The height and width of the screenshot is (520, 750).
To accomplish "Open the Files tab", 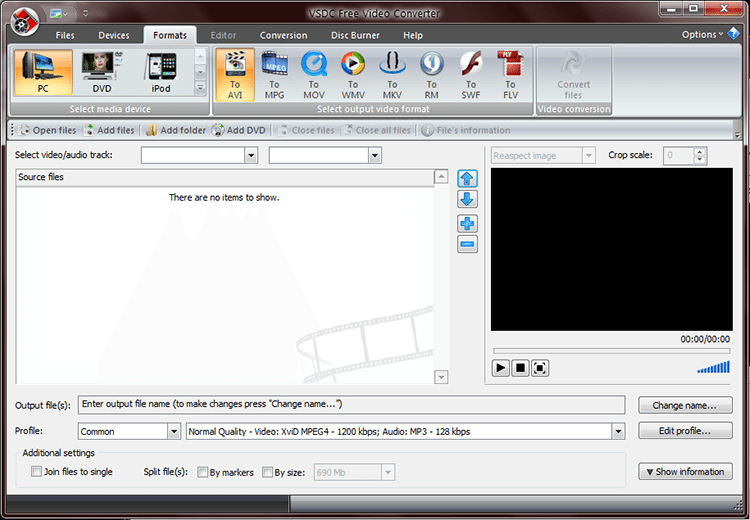I will pos(65,35).
